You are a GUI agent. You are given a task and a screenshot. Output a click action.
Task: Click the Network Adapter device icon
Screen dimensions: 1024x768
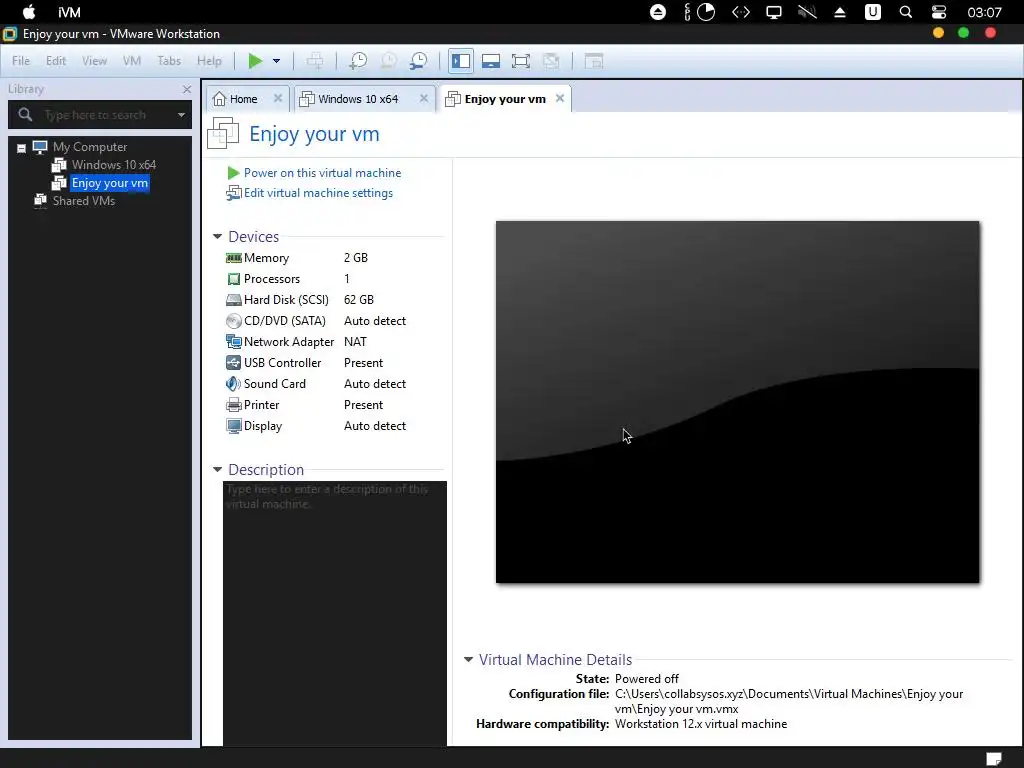[233, 342]
